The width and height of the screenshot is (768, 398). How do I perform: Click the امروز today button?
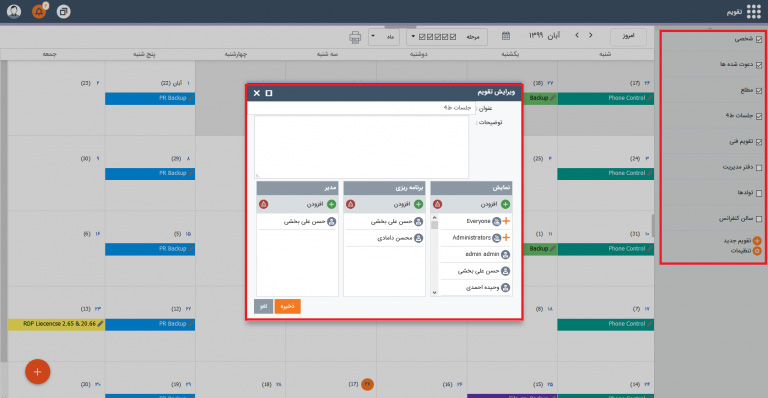pyautogui.click(x=628, y=36)
